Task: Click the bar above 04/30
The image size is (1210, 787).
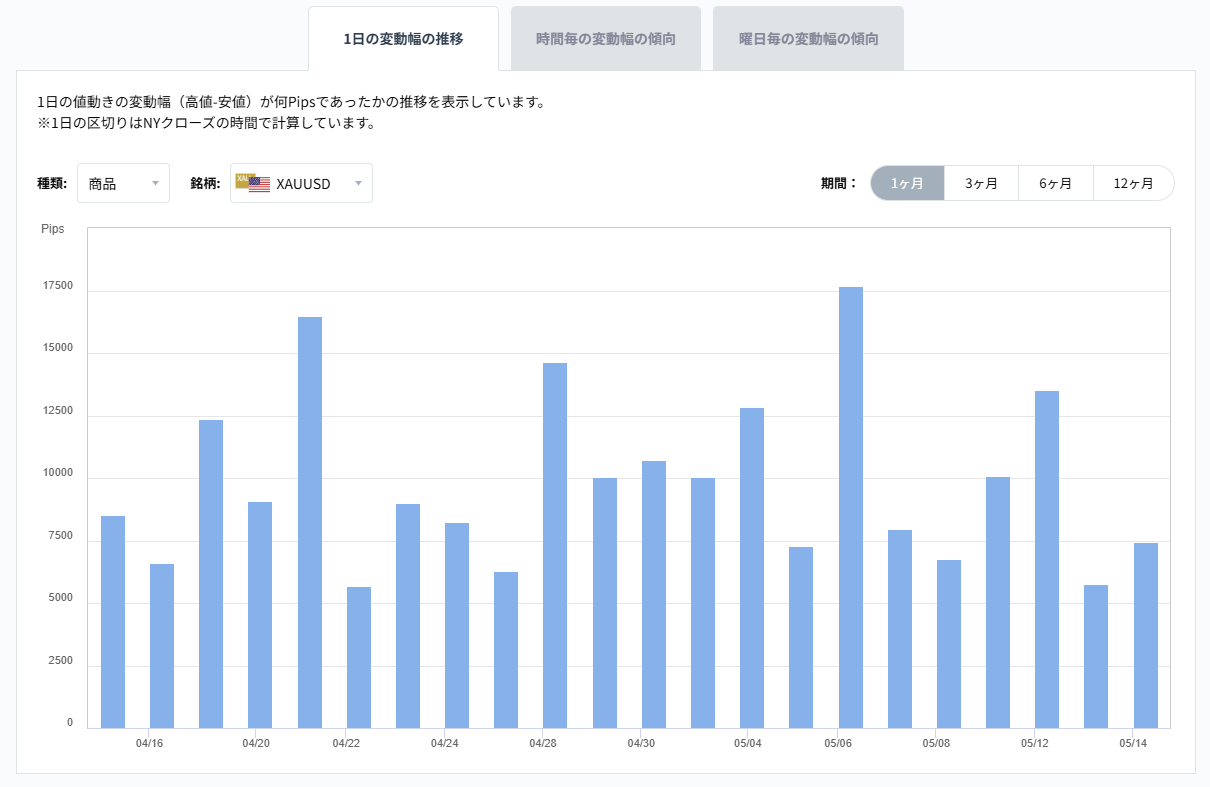Action: (x=653, y=594)
